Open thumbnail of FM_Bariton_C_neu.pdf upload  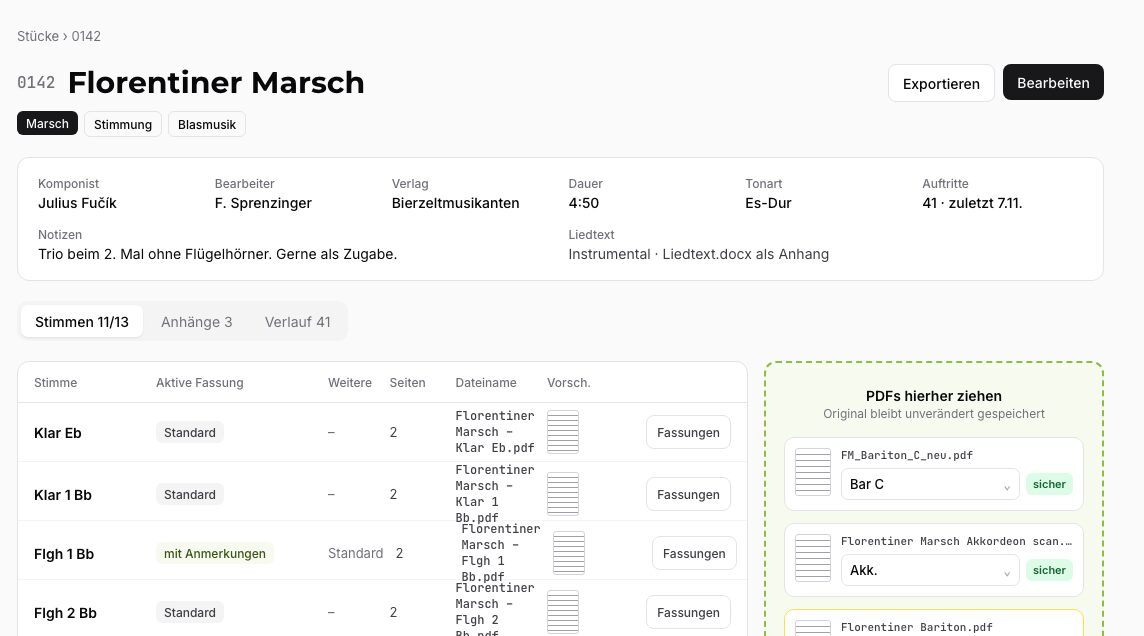[x=813, y=472]
